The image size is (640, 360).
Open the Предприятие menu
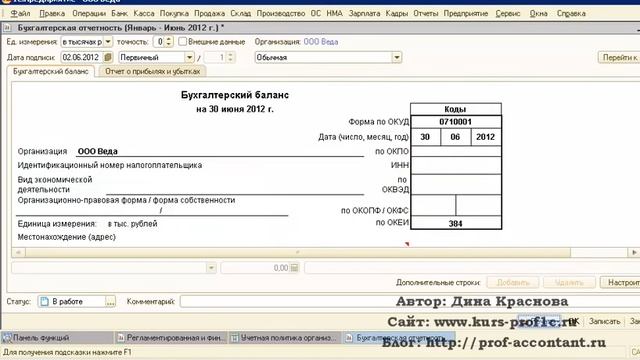[x=466, y=13]
